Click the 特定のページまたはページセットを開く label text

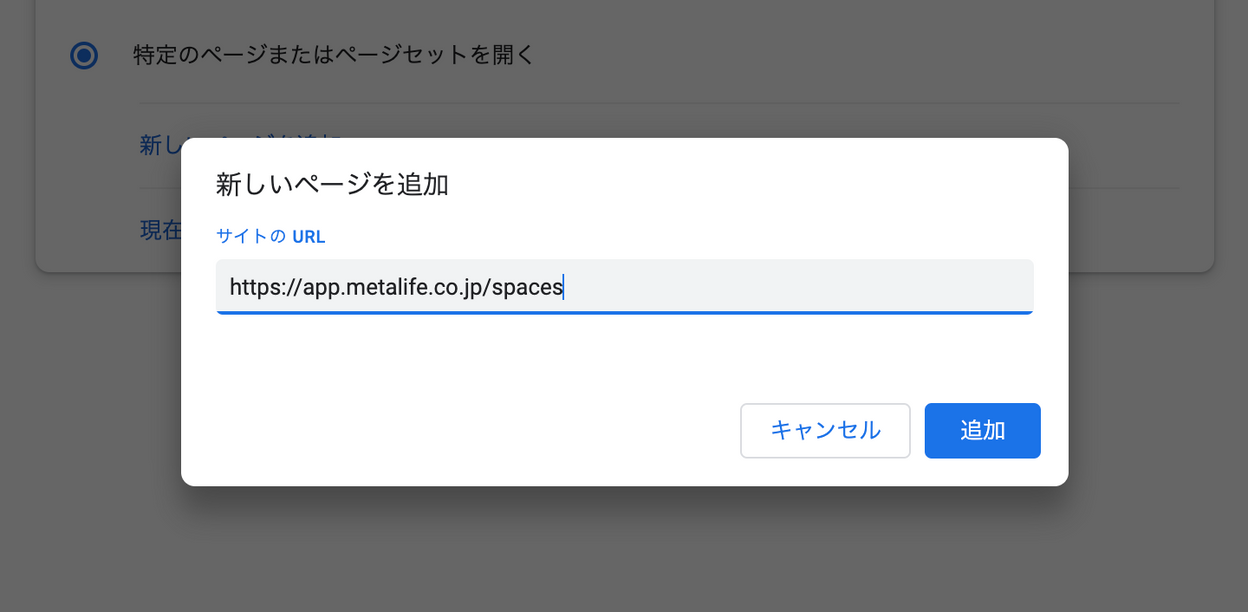pos(334,55)
